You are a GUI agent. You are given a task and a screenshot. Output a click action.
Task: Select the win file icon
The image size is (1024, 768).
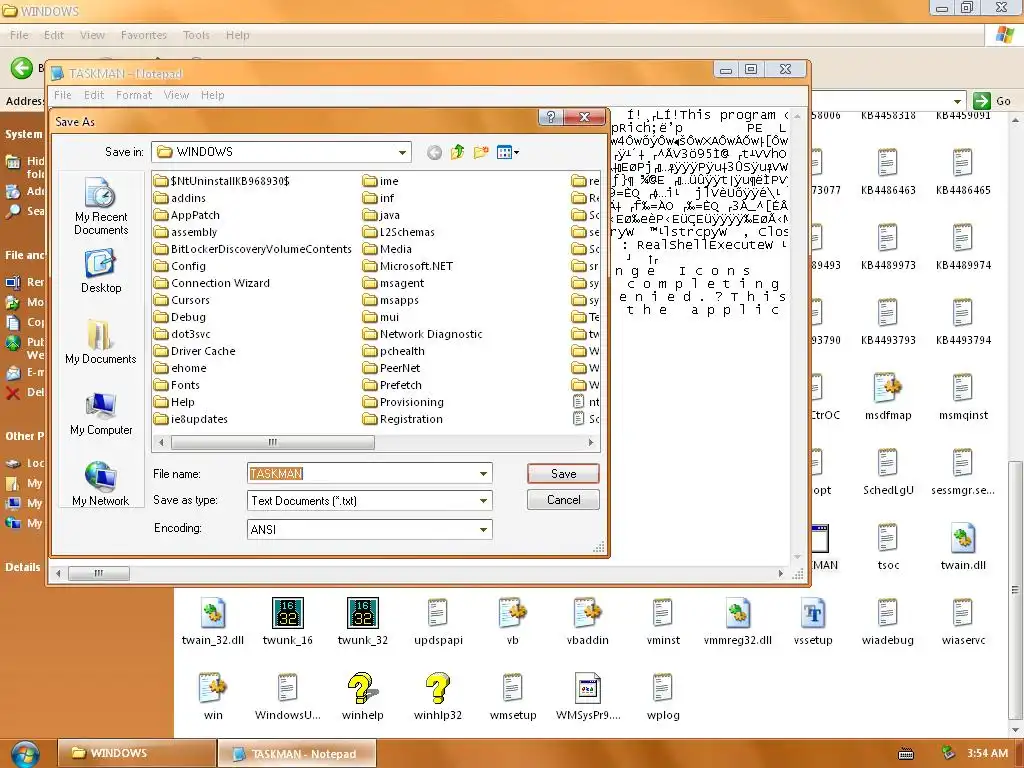[213, 697]
